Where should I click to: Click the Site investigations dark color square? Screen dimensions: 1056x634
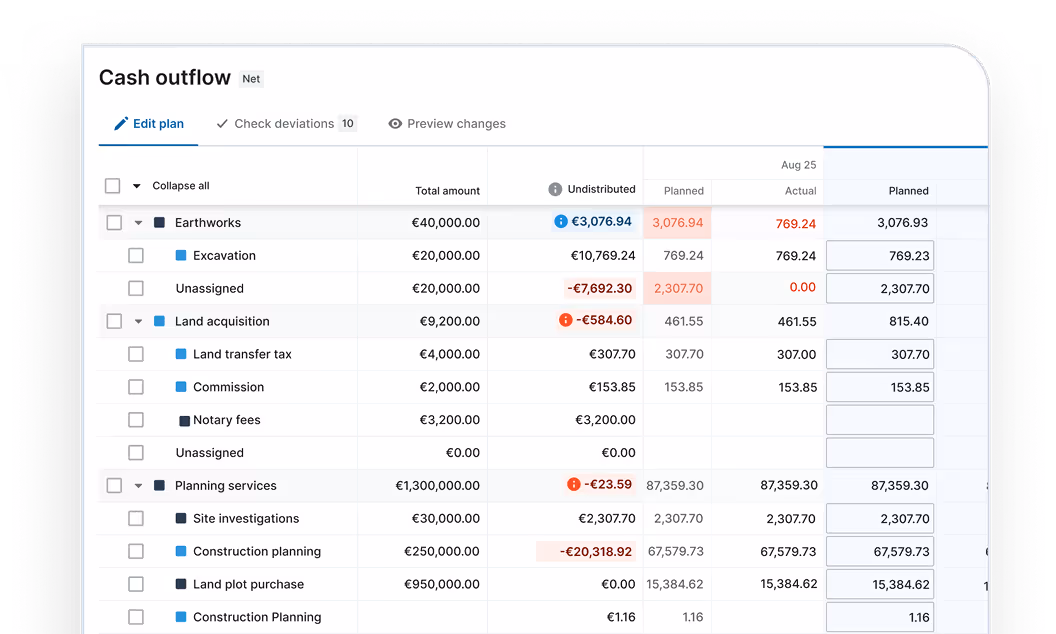[181, 518]
